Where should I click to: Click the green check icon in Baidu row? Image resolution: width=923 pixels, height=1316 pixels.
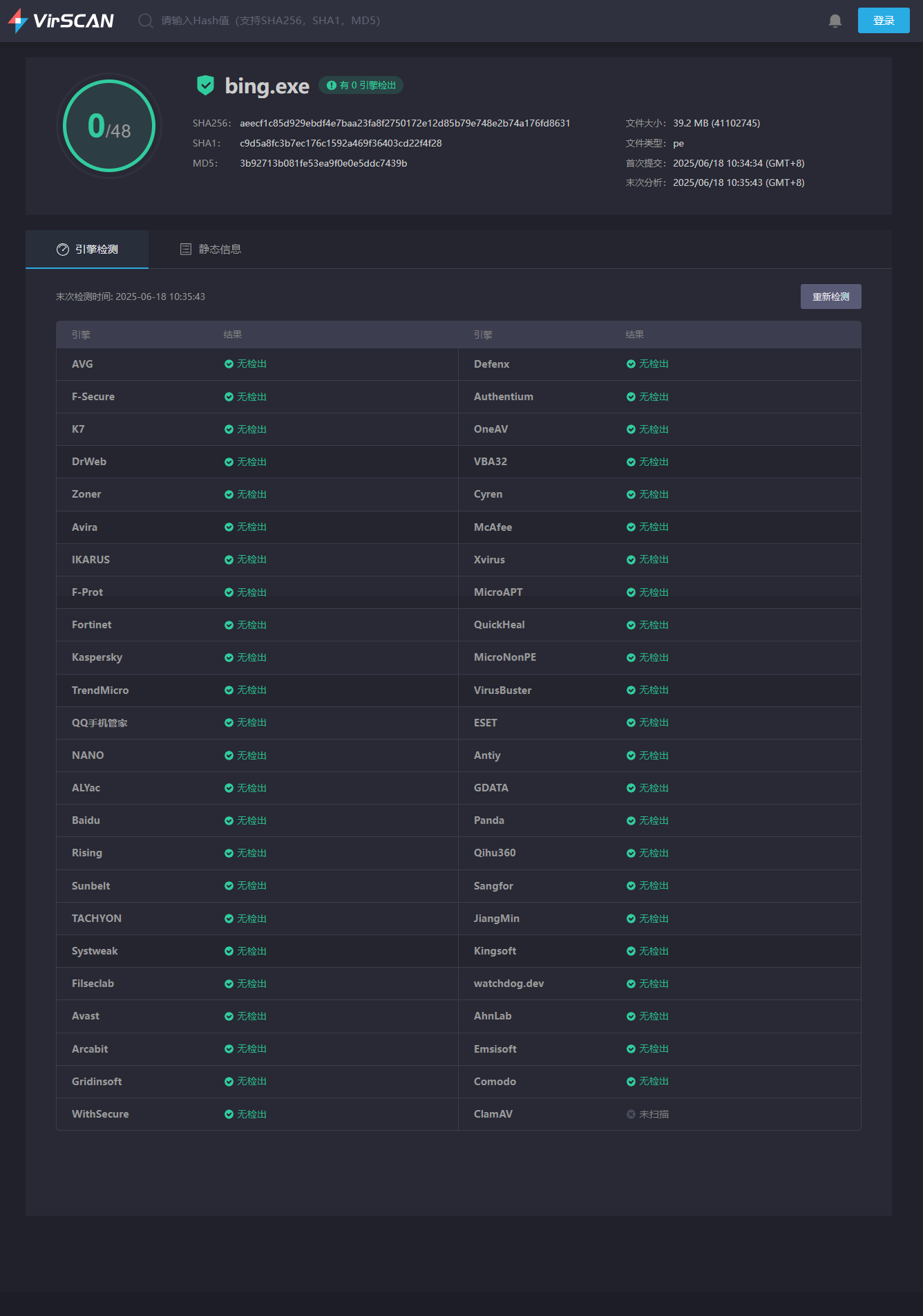[x=229, y=820]
